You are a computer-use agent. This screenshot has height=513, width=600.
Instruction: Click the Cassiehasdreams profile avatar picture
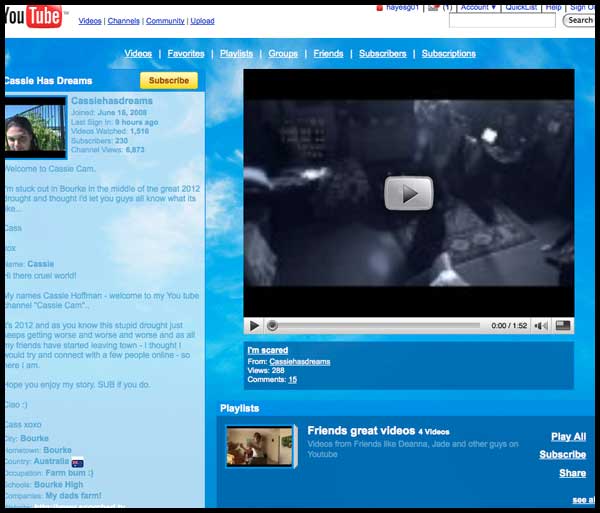(x=36, y=130)
